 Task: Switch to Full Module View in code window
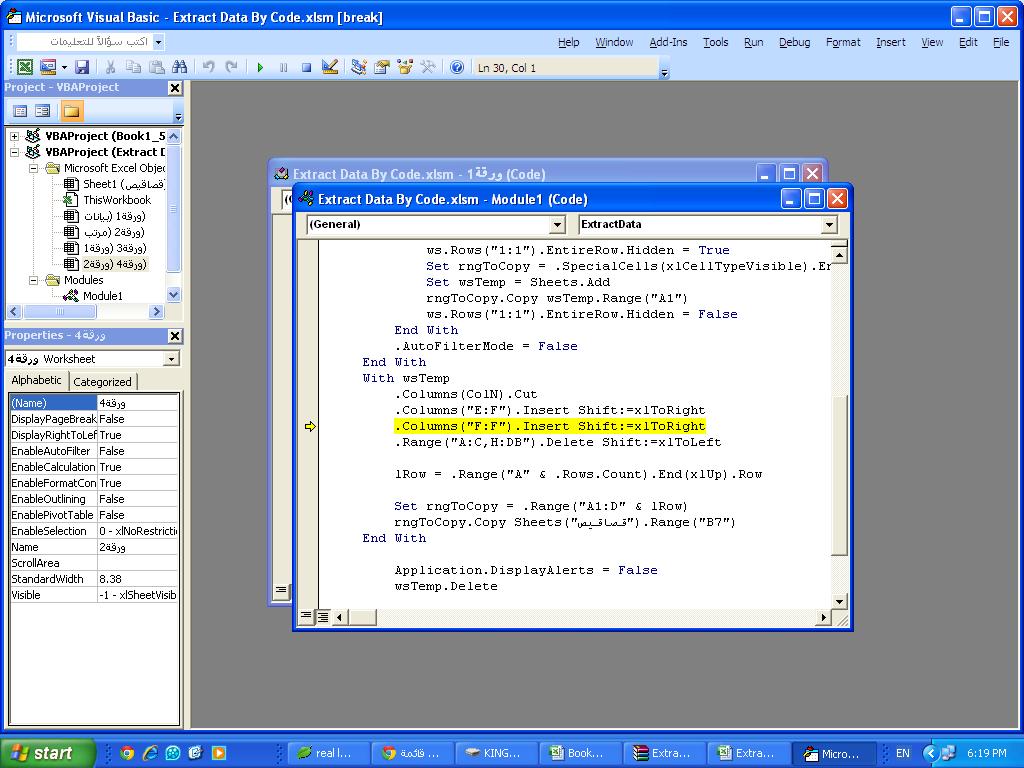tap(323, 616)
